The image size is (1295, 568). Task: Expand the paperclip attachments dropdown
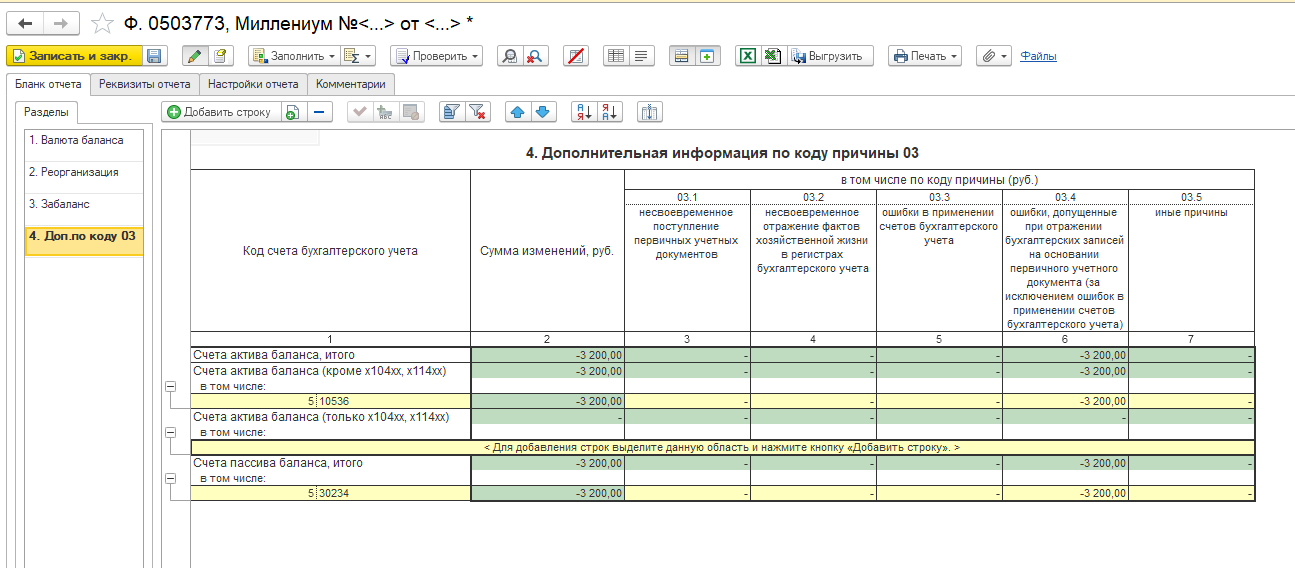[993, 56]
